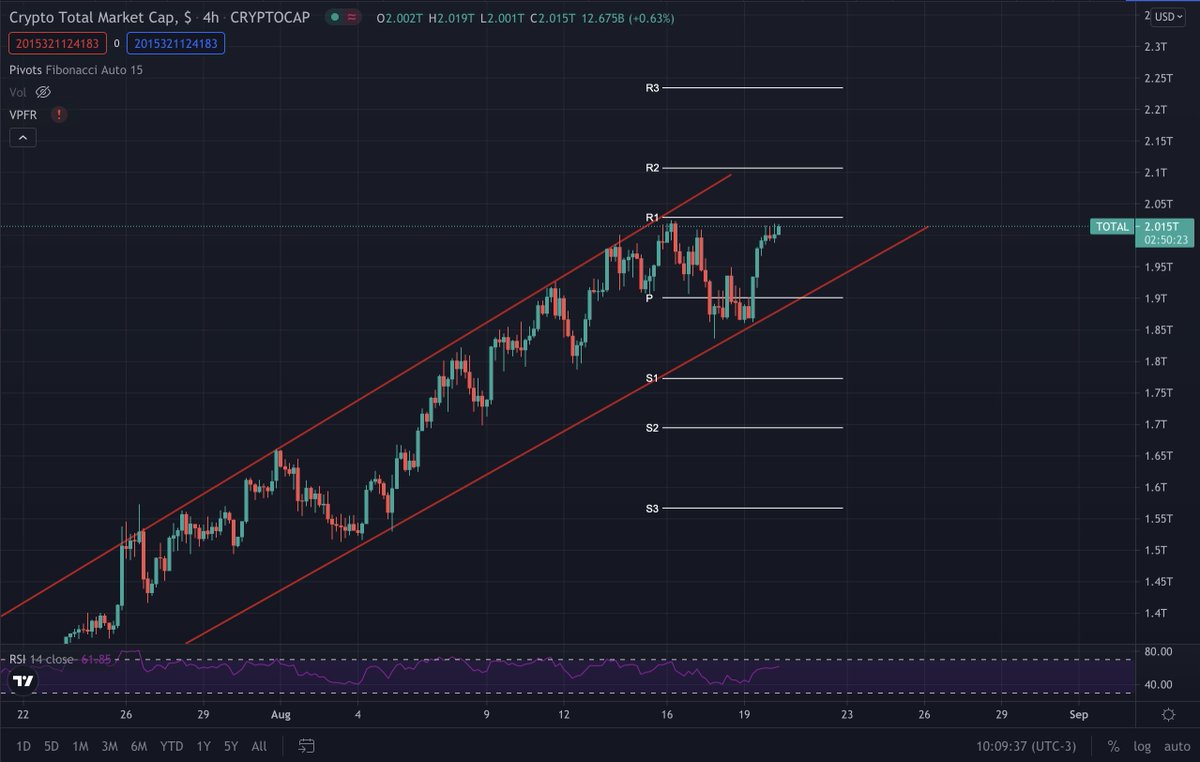1200x762 pixels.
Task: Open chart settings gear icon
Action: point(1168,714)
